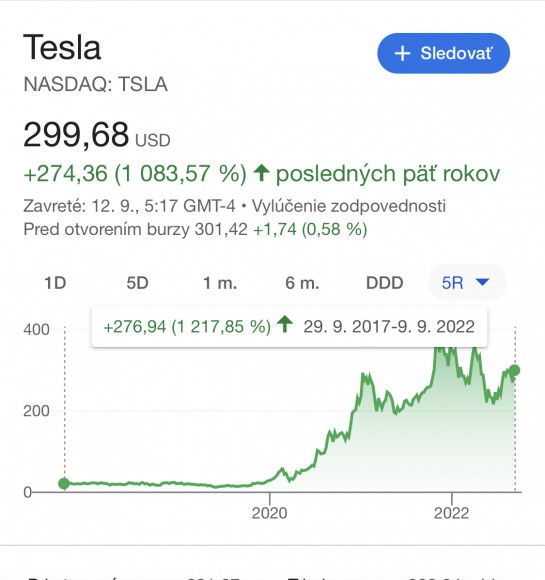Click the up arrow in chart tooltip

[285, 324]
